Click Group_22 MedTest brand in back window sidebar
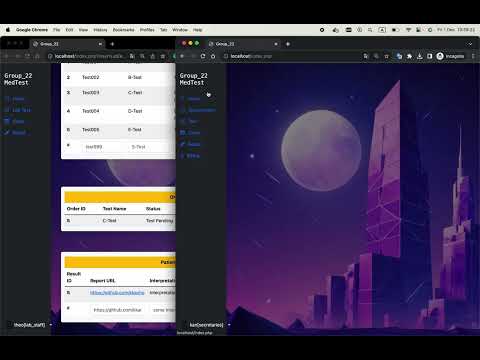The width and height of the screenshot is (480, 360). click(18, 79)
